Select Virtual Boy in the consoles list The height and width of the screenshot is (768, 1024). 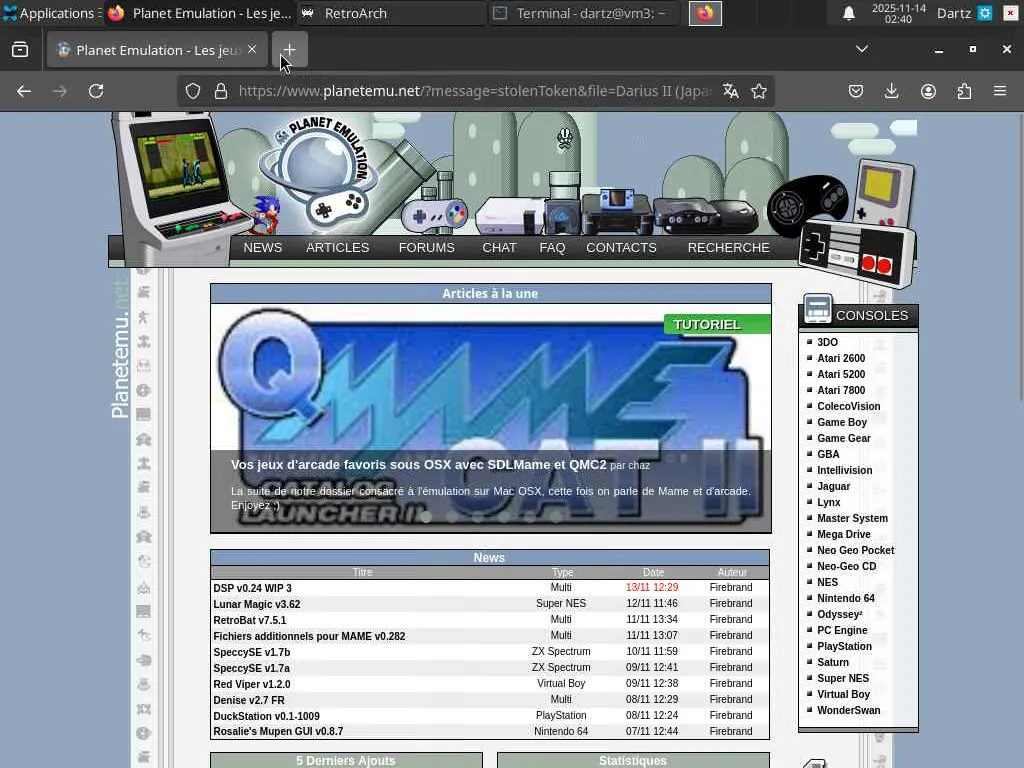pos(843,694)
